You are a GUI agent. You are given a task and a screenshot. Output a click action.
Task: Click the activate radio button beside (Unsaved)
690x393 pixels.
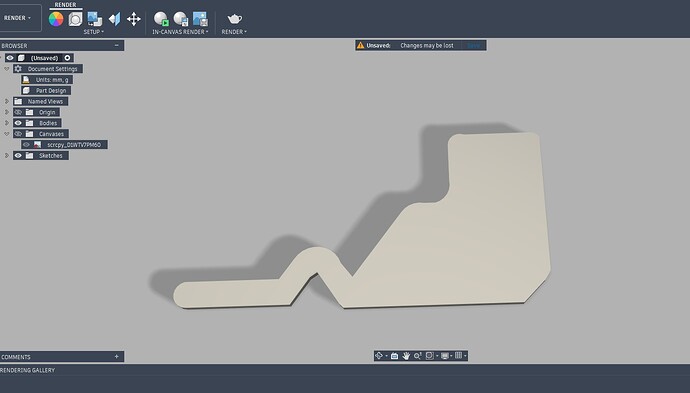pos(67,58)
